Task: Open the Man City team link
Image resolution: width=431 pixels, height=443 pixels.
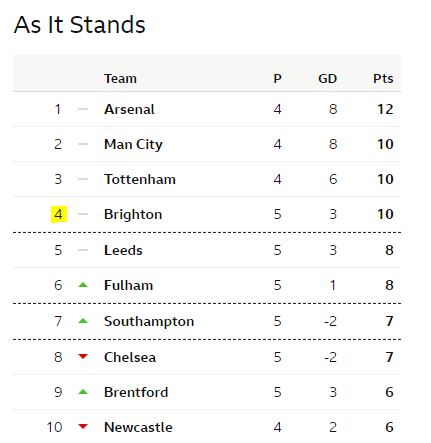Action: point(133,145)
